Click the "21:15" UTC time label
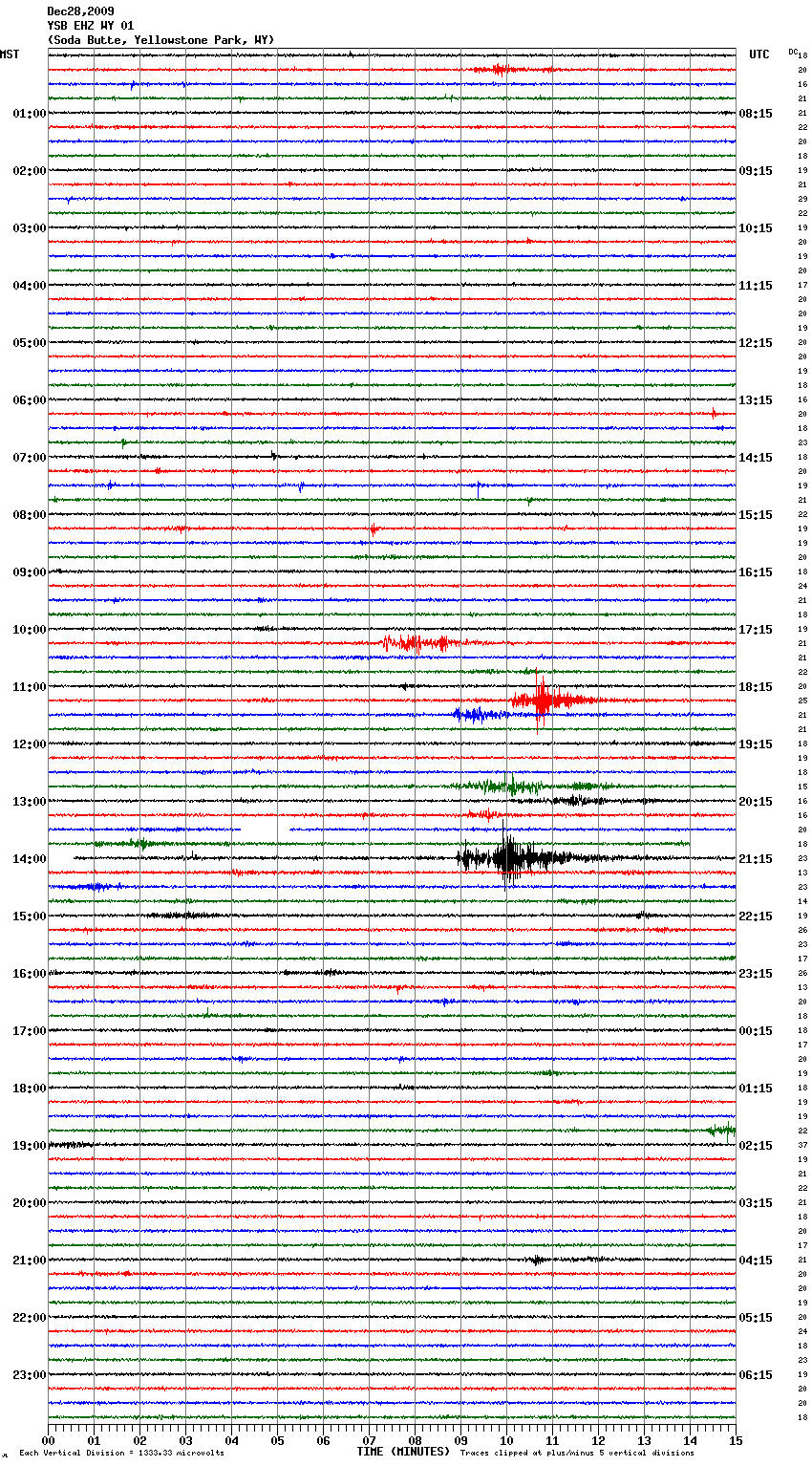Image resolution: width=812 pixels, height=1466 pixels. pos(756,859)
